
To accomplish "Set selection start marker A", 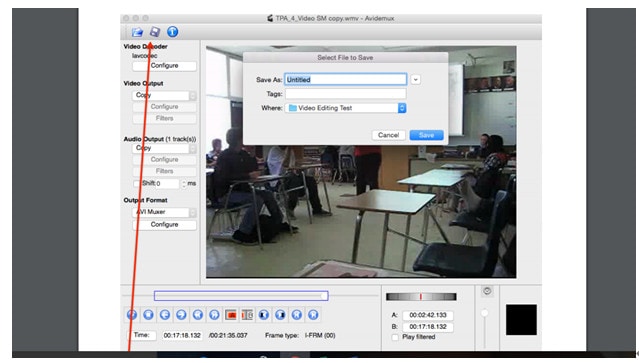I will coord(231,315).
